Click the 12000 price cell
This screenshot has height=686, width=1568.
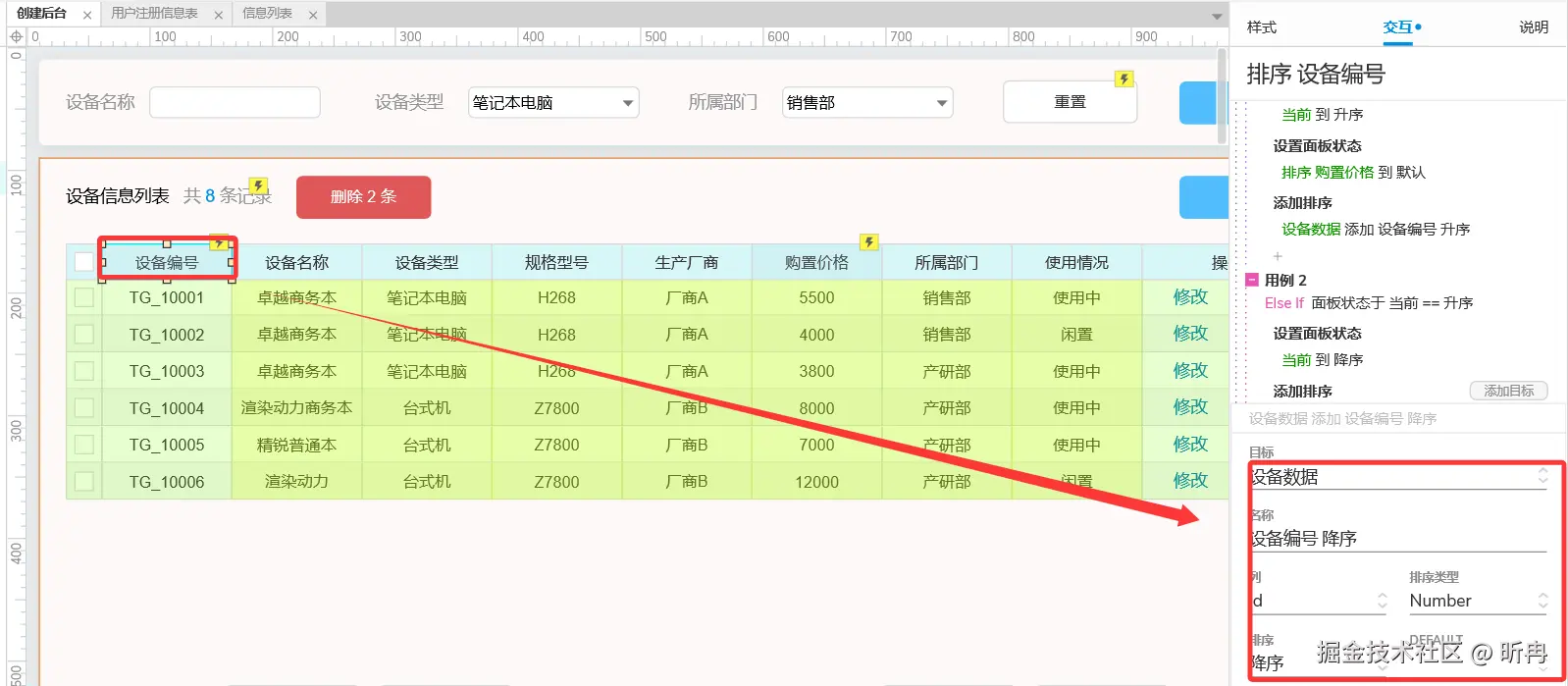[x=816, y=482]
